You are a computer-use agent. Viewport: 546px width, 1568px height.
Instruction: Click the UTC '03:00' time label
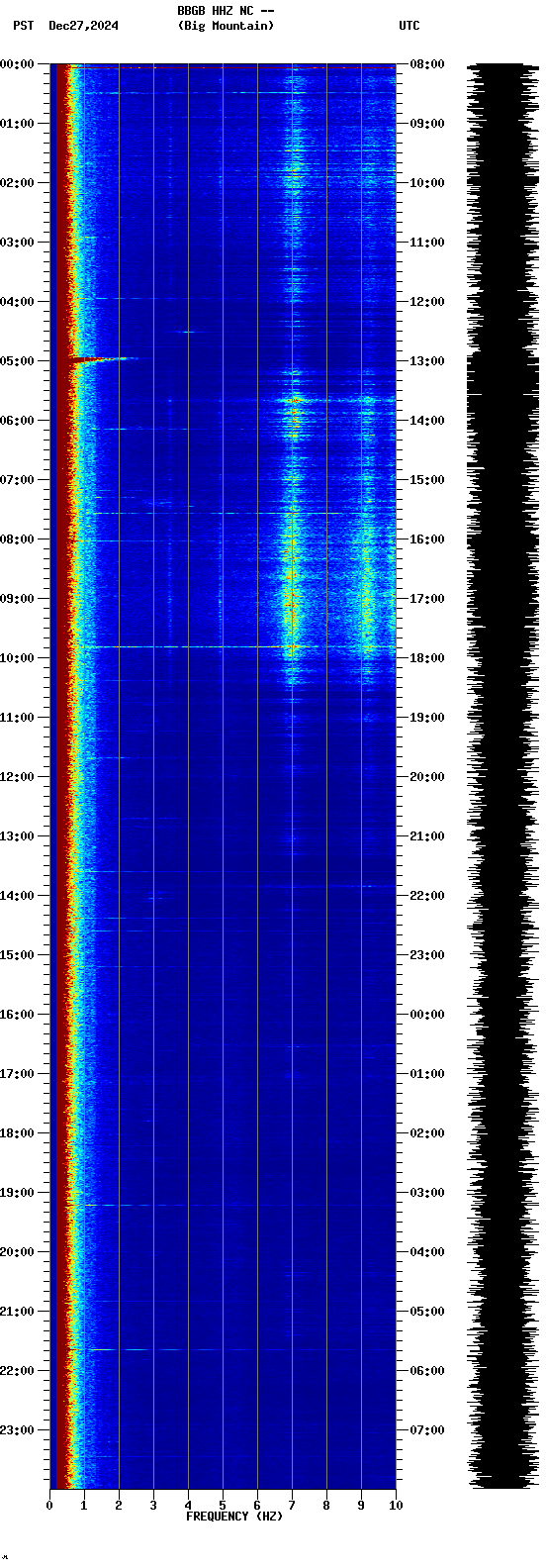[x=426, y=1193]
